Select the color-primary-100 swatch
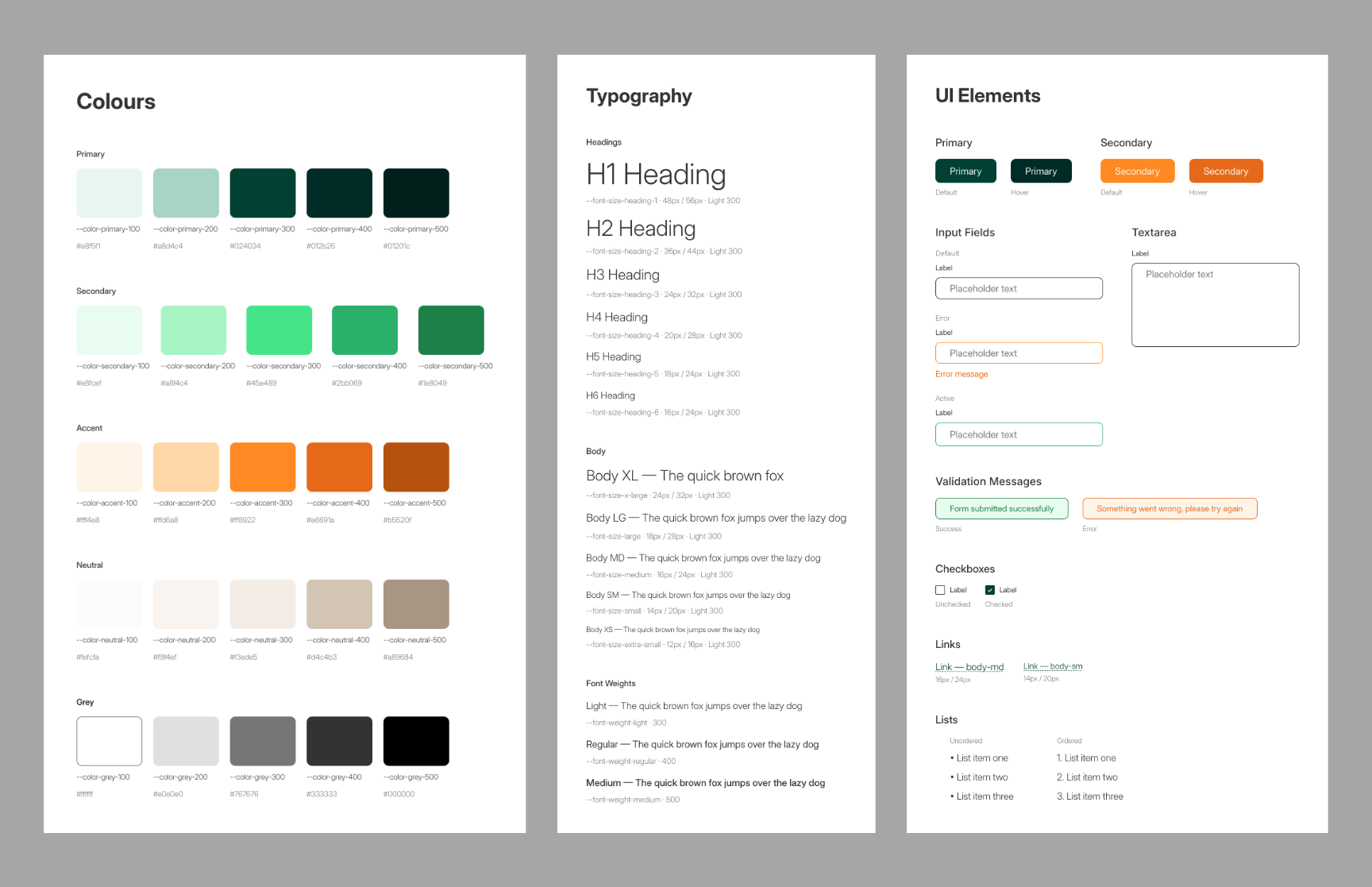This screenshot has width=1372, height=887. (110, 193)
